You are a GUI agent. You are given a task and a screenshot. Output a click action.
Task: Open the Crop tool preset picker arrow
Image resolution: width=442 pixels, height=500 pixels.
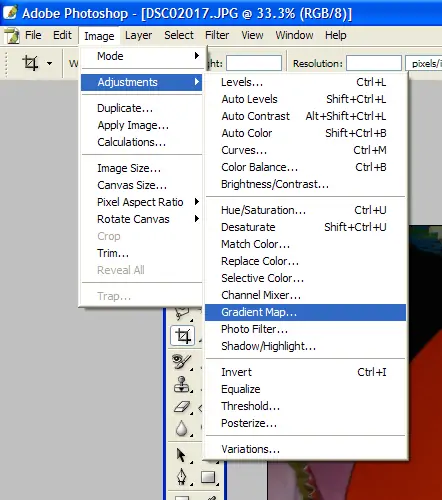[x=49, y=63]
